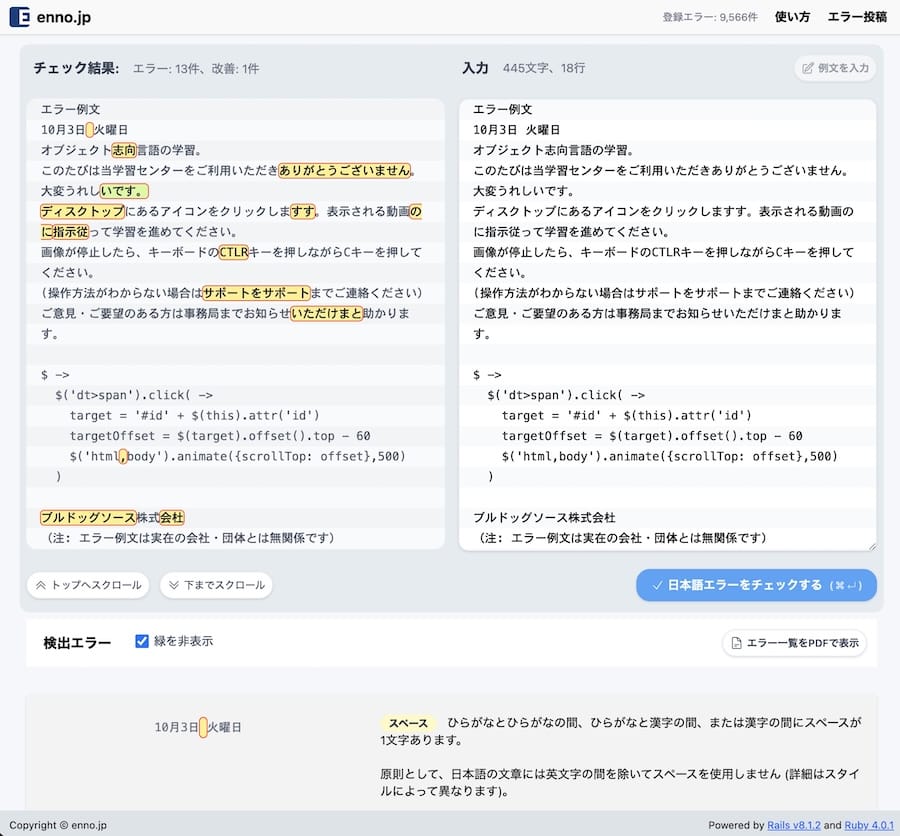Open the 使い方 page
The width and height of the screenshot is (900, 836).
pyautogui.click(x=792, y=17)
